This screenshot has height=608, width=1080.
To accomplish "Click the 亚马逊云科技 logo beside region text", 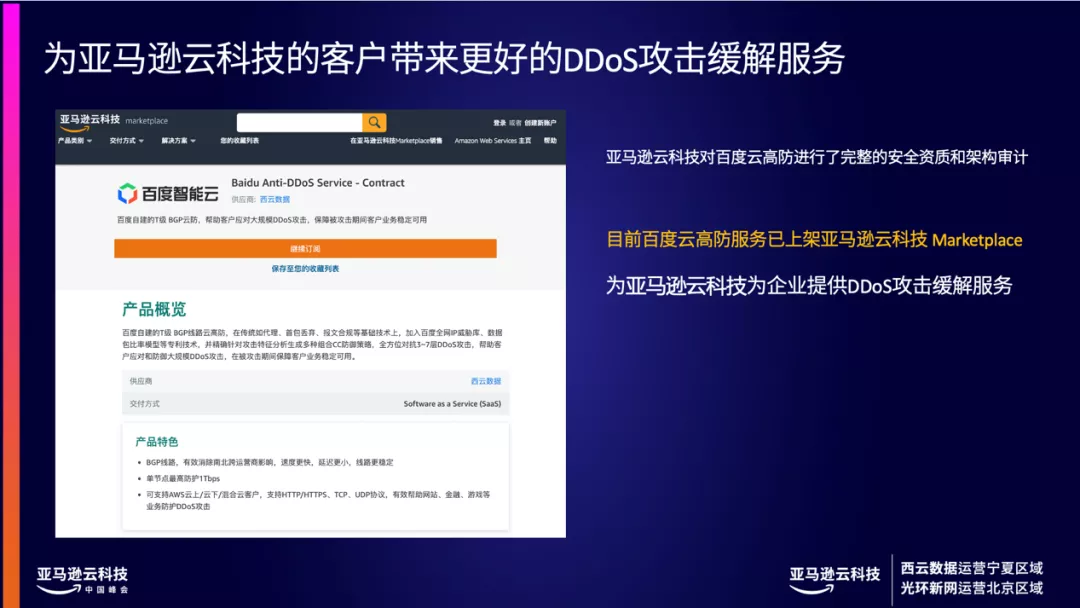I will tap(834, 579).
